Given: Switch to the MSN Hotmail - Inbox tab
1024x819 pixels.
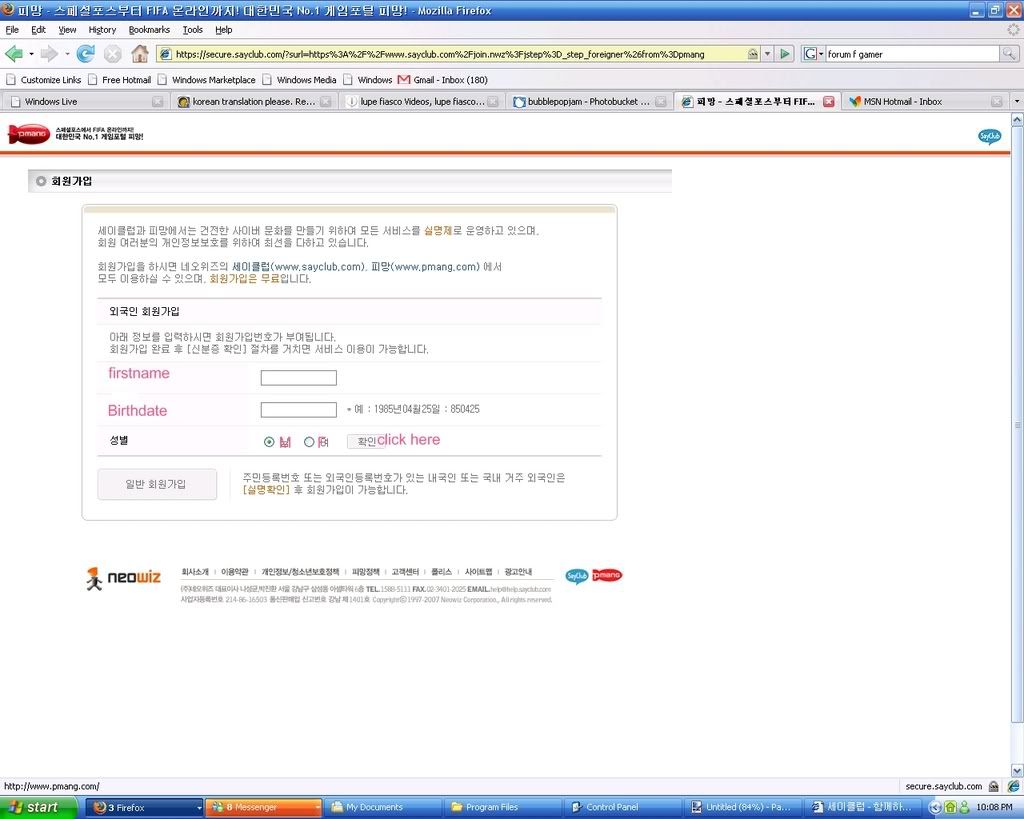Looking at the screenshot, I should coord(902,101).
